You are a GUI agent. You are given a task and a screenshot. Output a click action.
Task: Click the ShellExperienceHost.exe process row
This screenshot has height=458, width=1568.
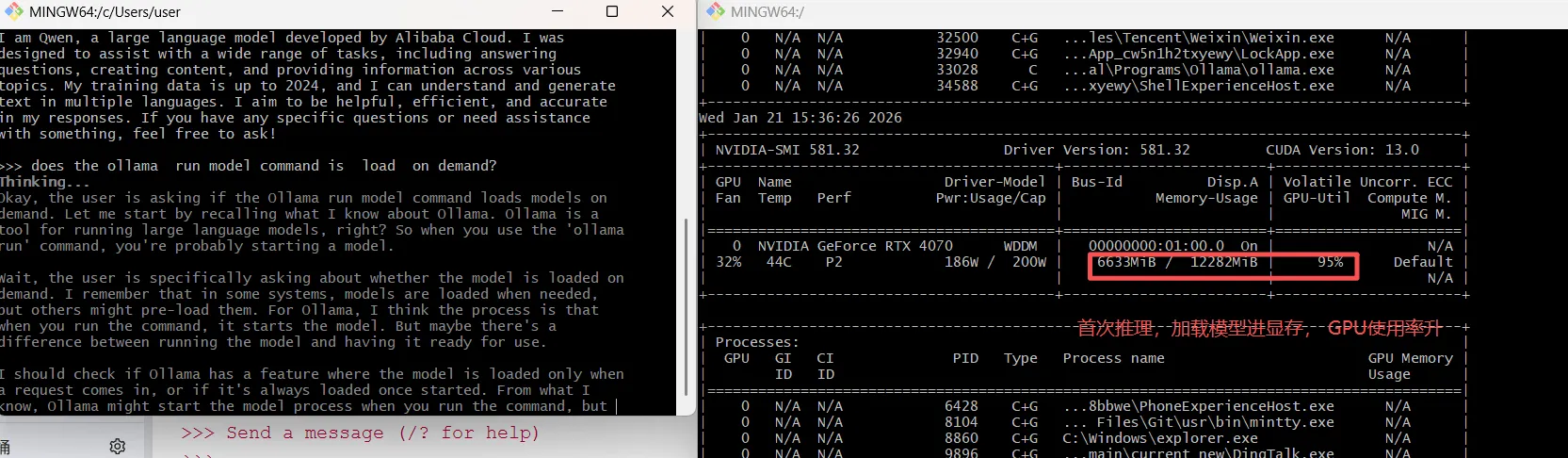point(1083,86)
